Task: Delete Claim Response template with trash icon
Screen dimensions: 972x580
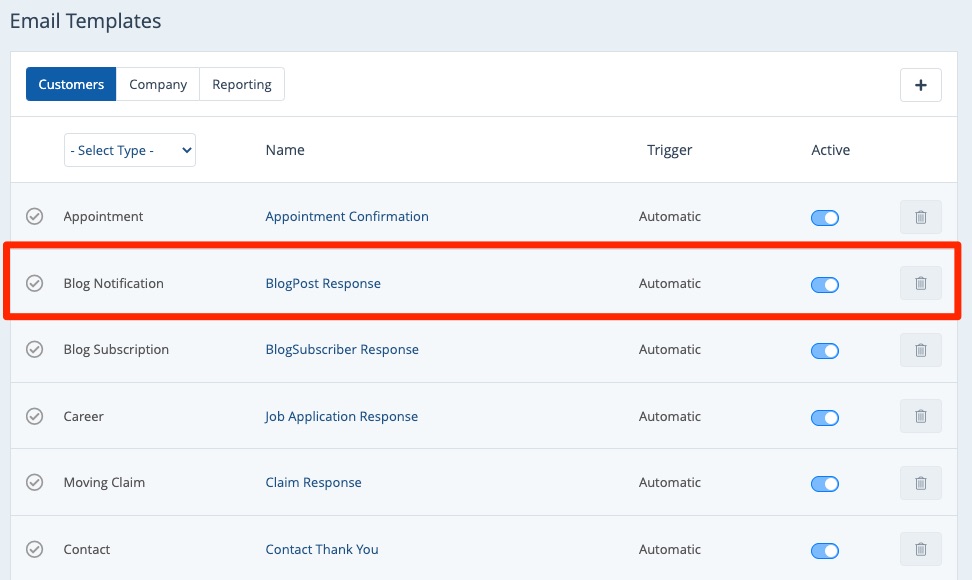Action: click(x=920, y=483)
